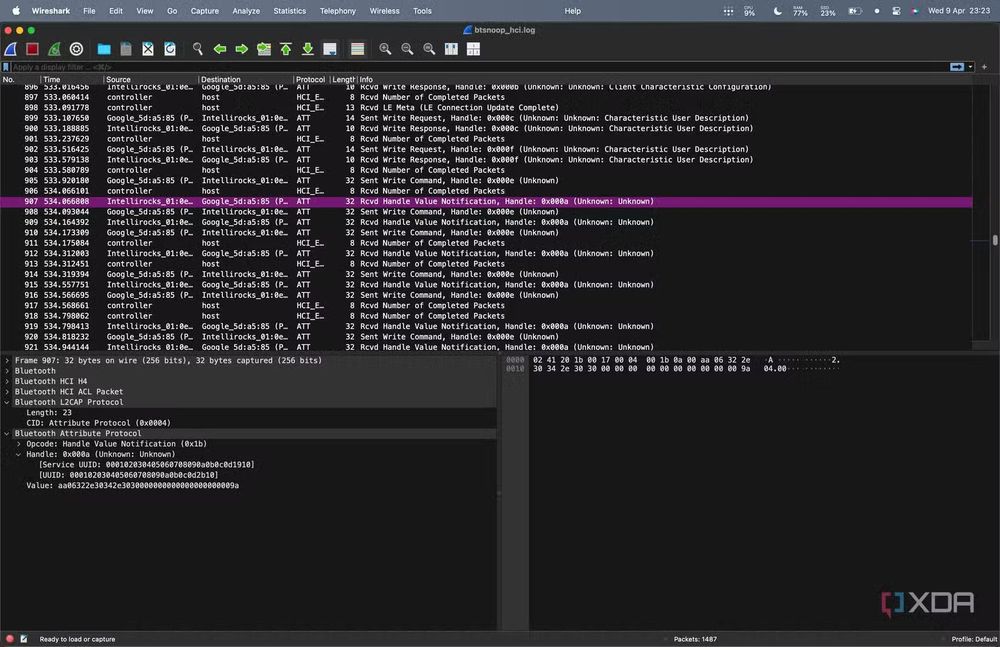The height and width of the screenshot is (647, 1000).
Task: Click the hex bytes row 0010
Action: tap(642, 369)
